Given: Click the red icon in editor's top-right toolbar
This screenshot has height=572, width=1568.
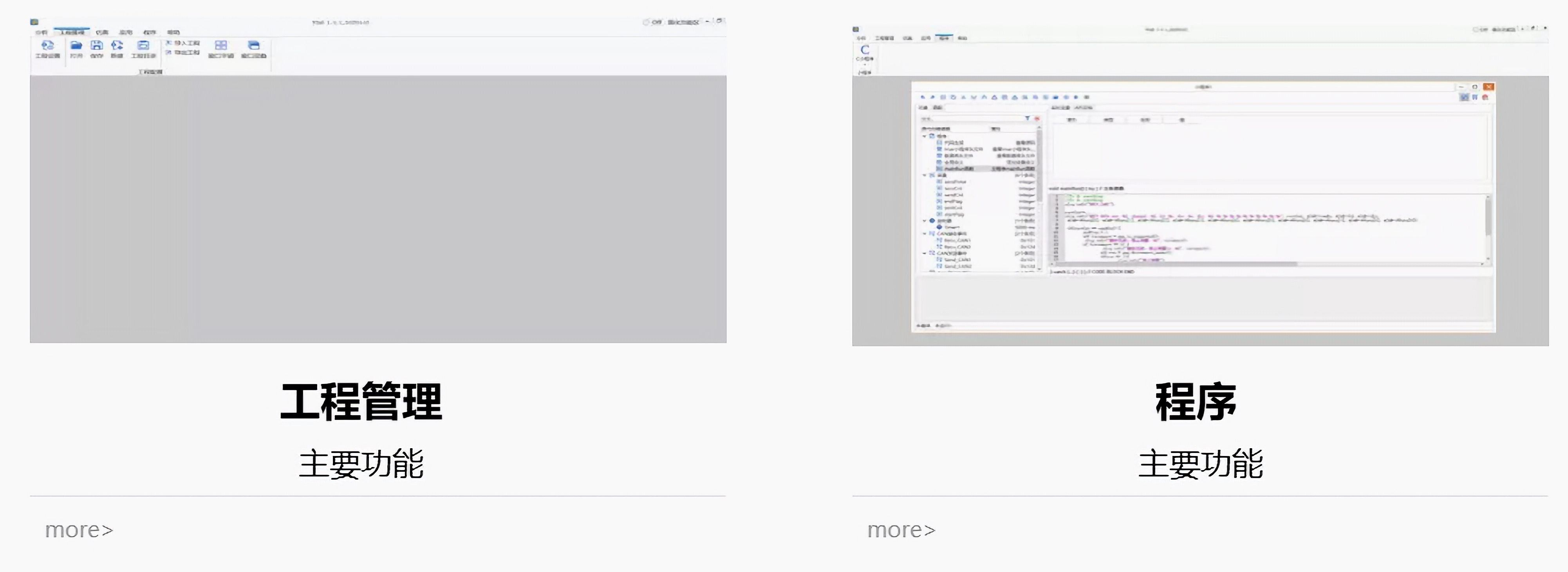Looking at the screenshot, I should (1485, 98).
